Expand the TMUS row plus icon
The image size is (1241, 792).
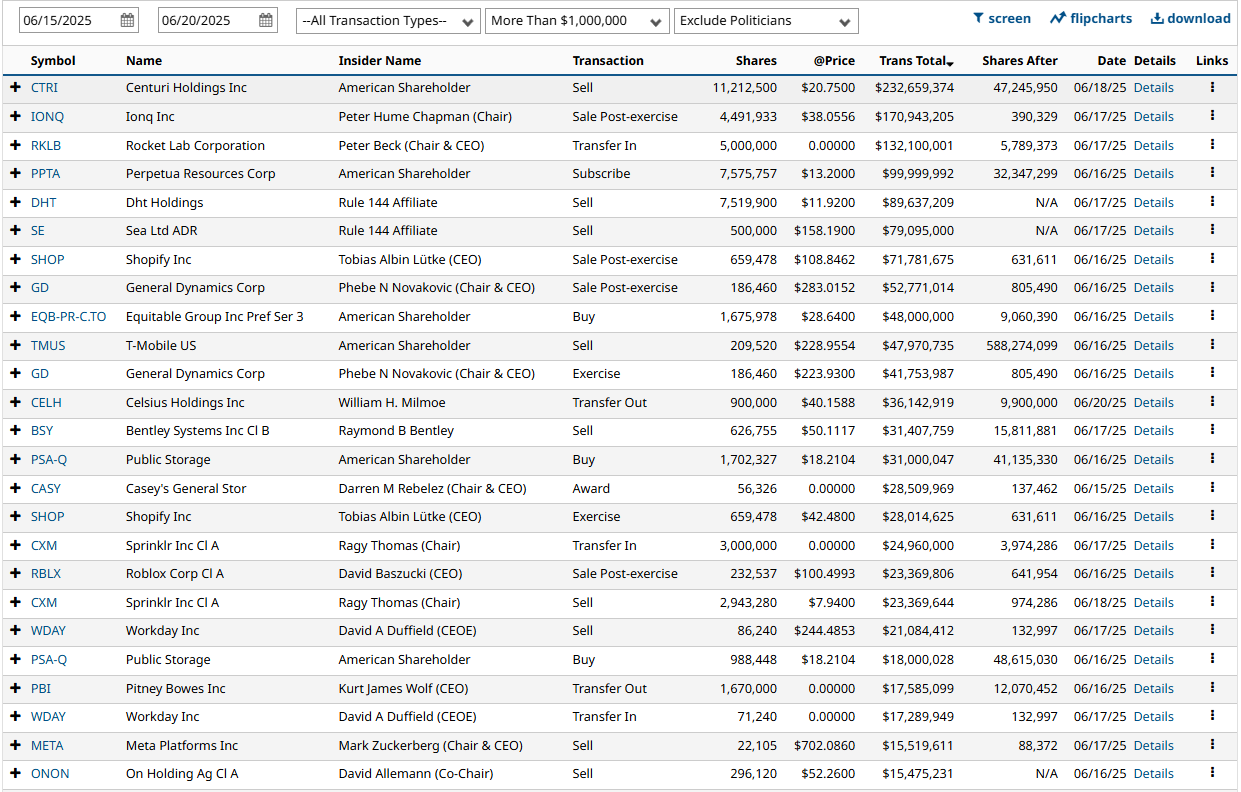(15, 345)
